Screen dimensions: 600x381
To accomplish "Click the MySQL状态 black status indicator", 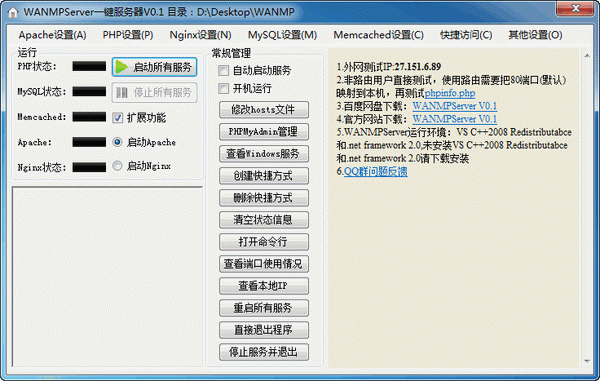I will [x=89, y=91].
